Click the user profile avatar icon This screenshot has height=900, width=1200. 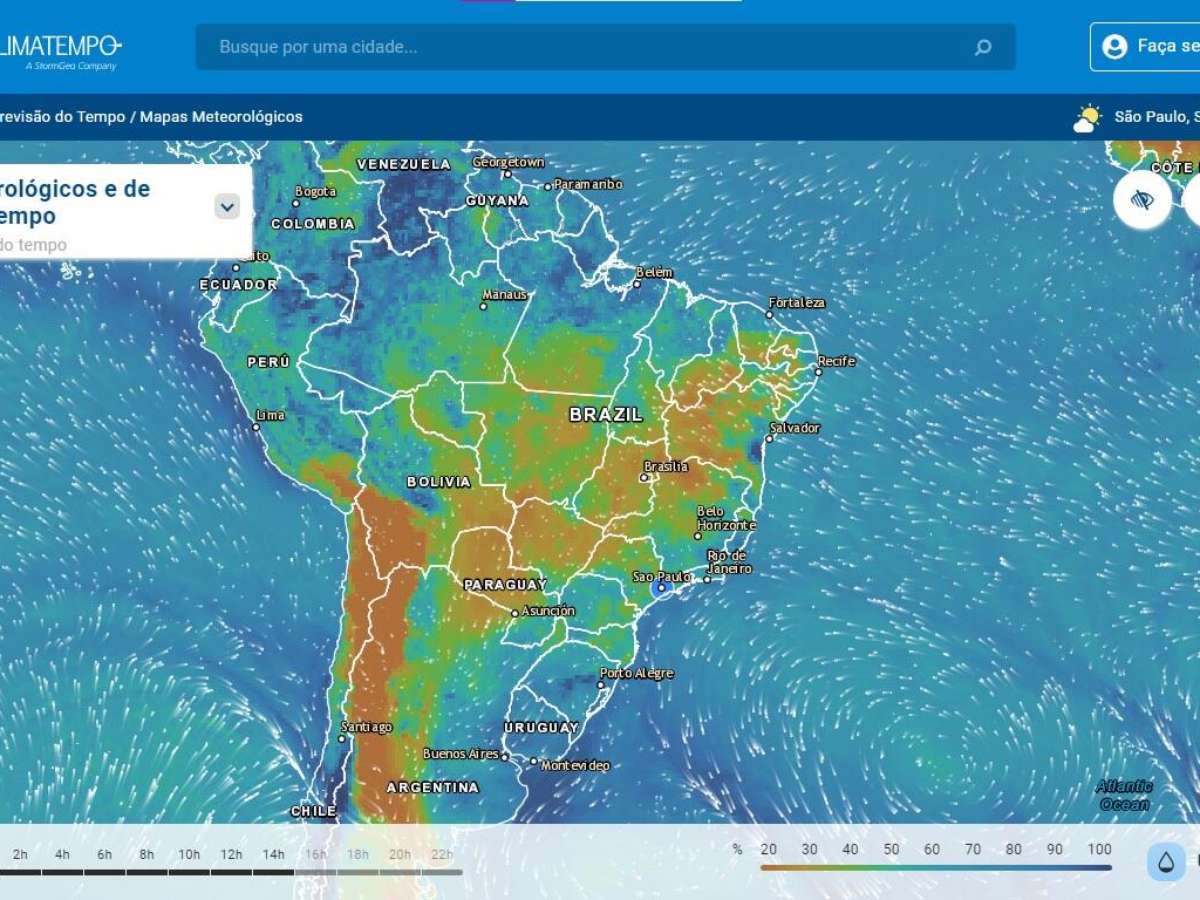tap(1114, 46)
